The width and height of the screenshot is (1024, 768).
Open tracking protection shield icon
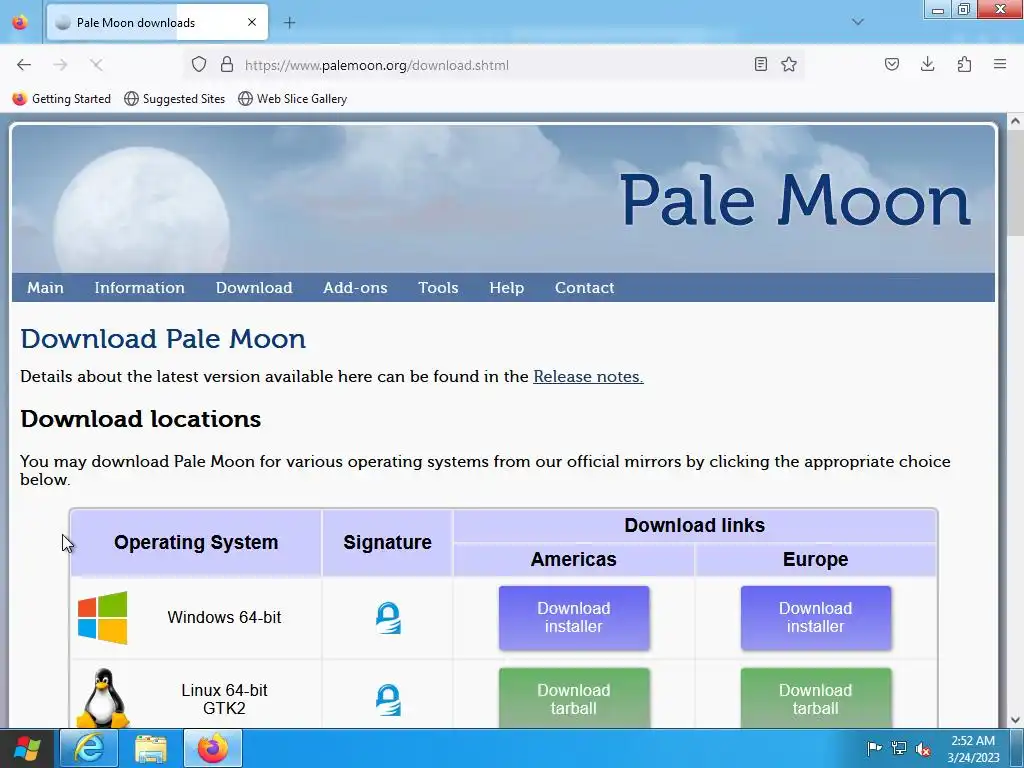[199, 64]
